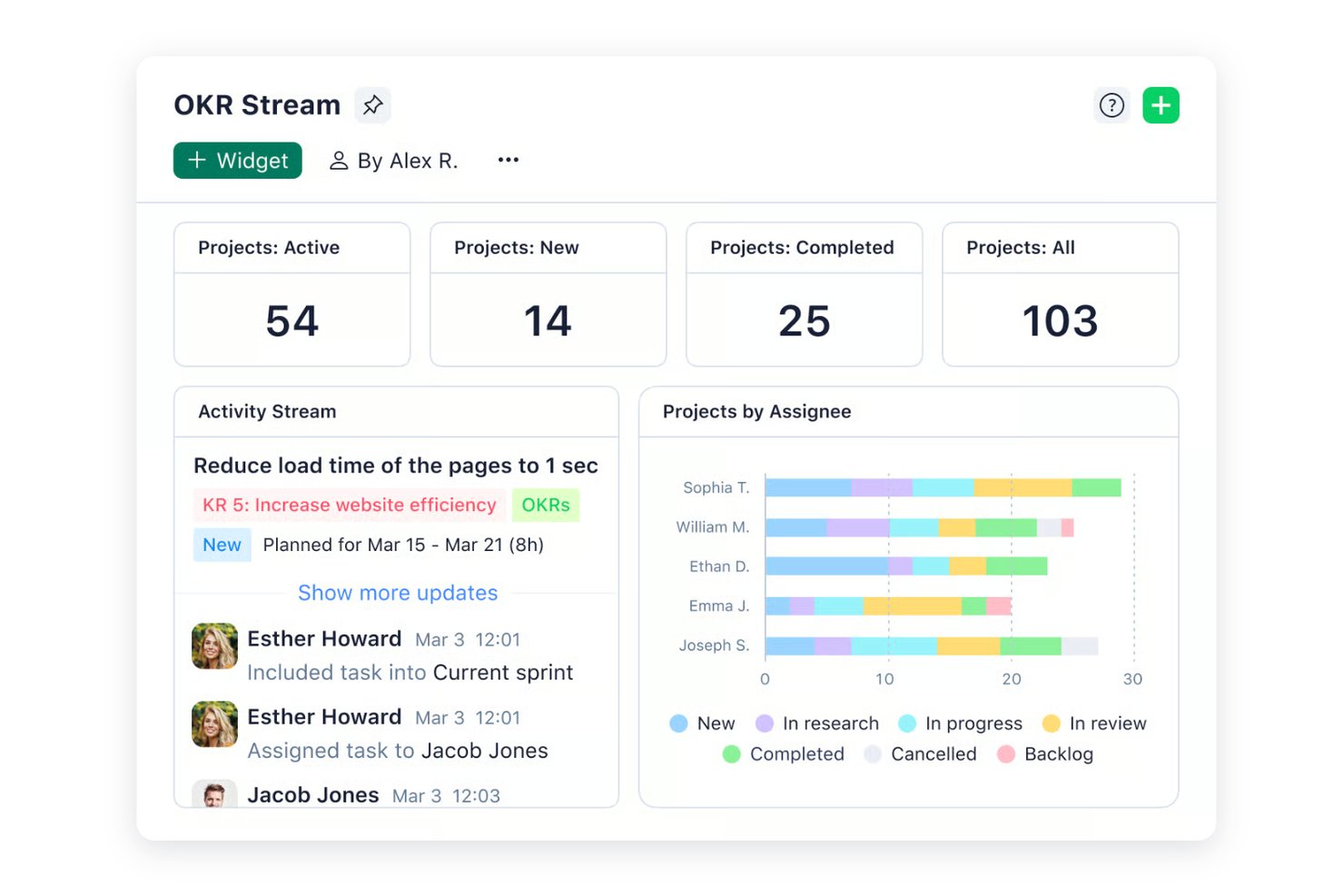Click Jacob Jones's avatar in the stream
1344x896 pixels.
tap(214, 793)
